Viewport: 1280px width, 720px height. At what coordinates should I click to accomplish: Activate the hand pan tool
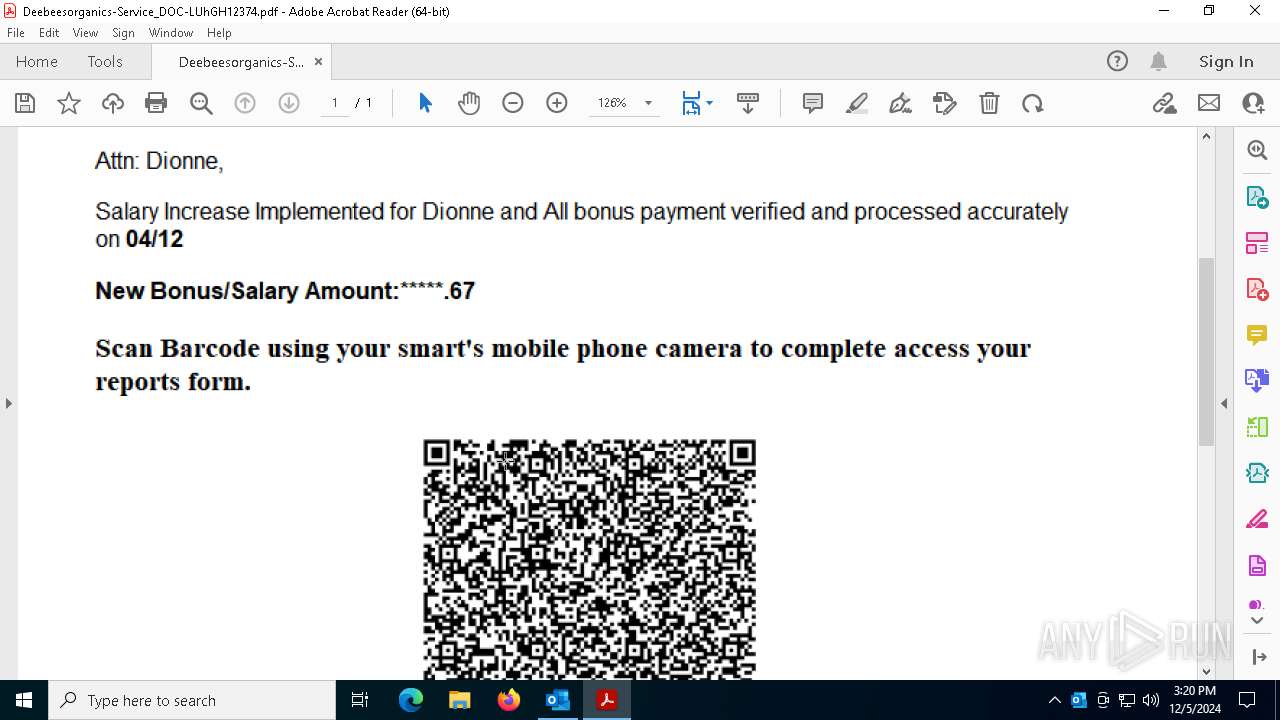(x=469, y=103)
